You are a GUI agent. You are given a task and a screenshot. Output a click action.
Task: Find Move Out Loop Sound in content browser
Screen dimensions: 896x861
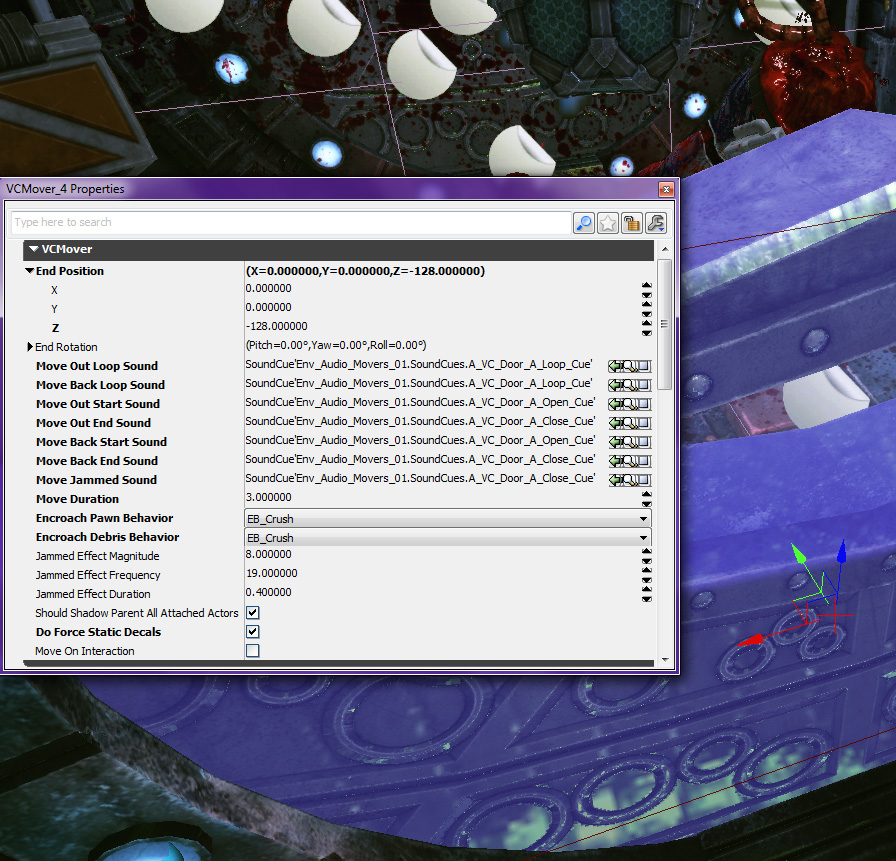(630, 366)
